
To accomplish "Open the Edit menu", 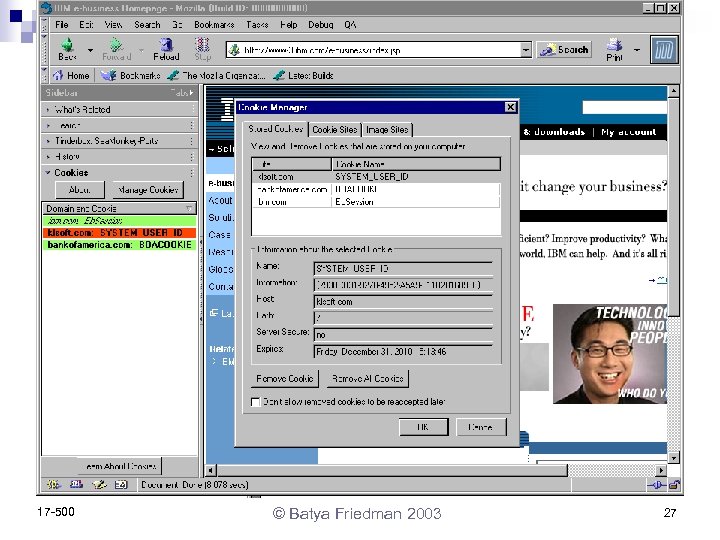I will coord(86,25).
